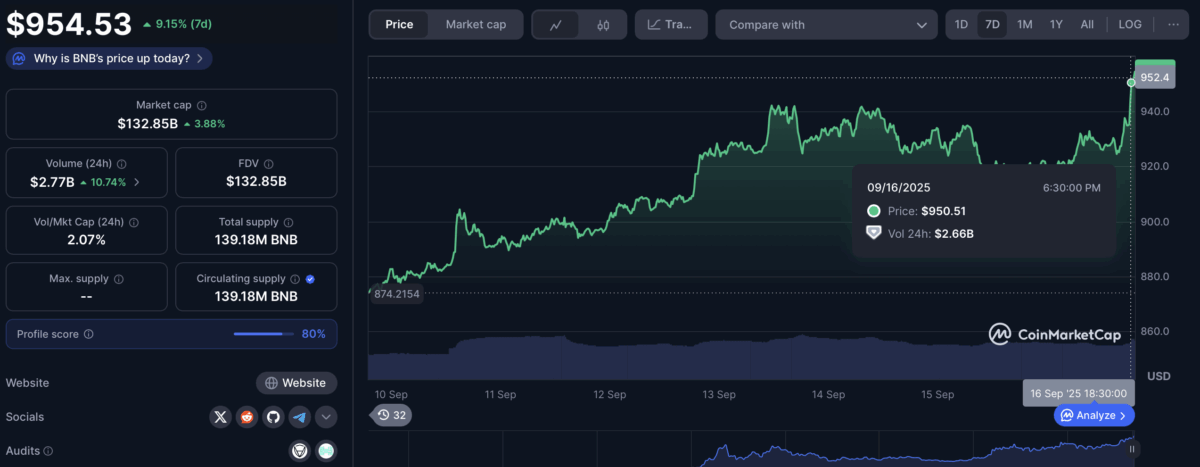The width and height of the screenshot is (1200, 467).
Task: Open the chart more options menu
Action: (1172, 24)
